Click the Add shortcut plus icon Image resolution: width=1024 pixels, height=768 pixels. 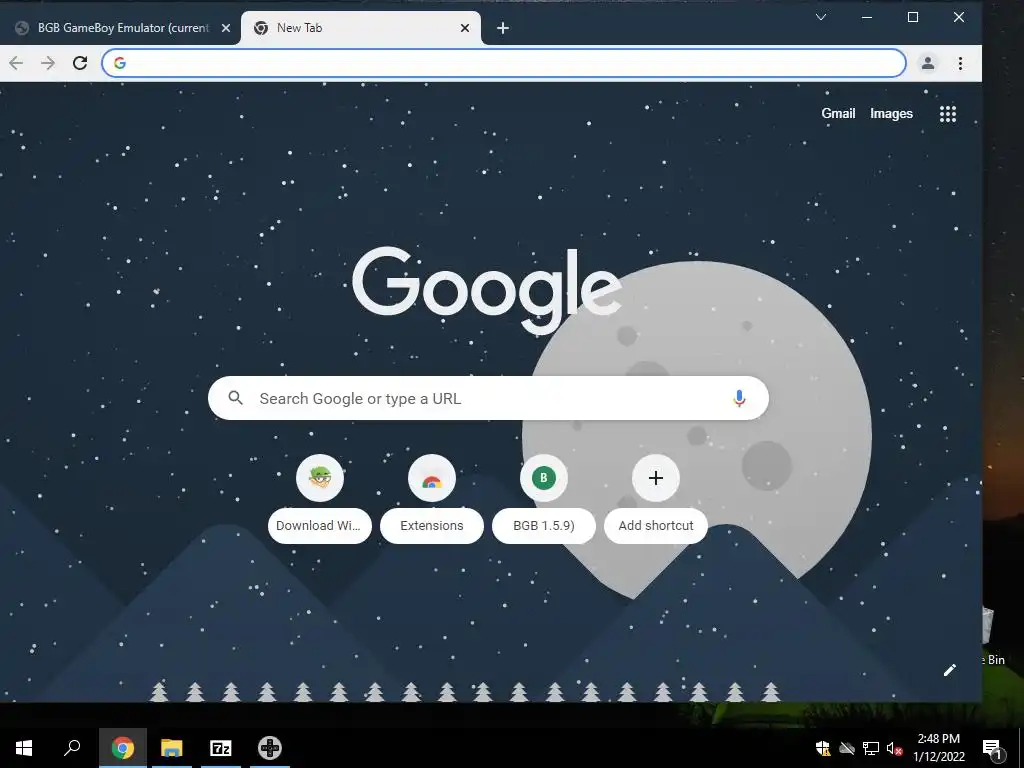pos(656,478)
